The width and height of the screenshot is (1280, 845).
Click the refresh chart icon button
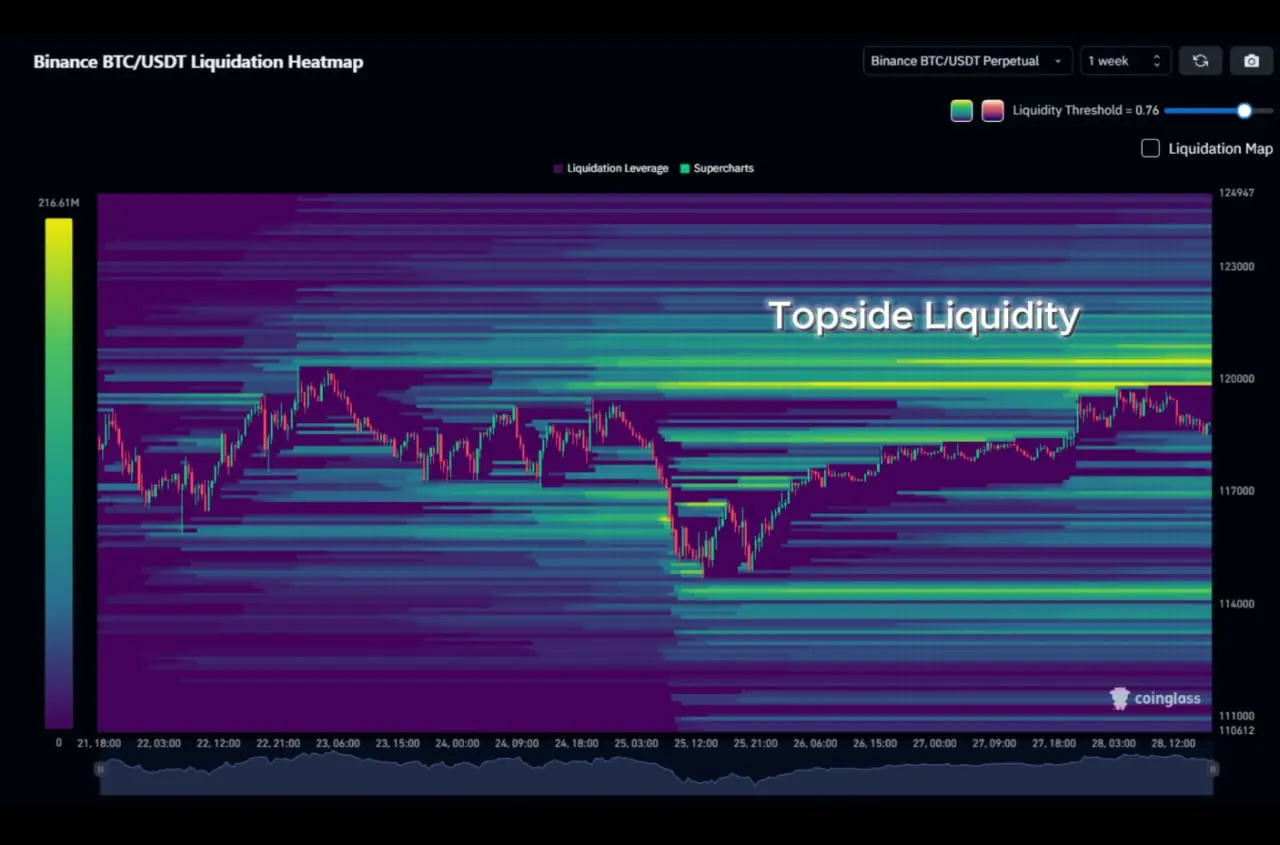pos(1200,61)
